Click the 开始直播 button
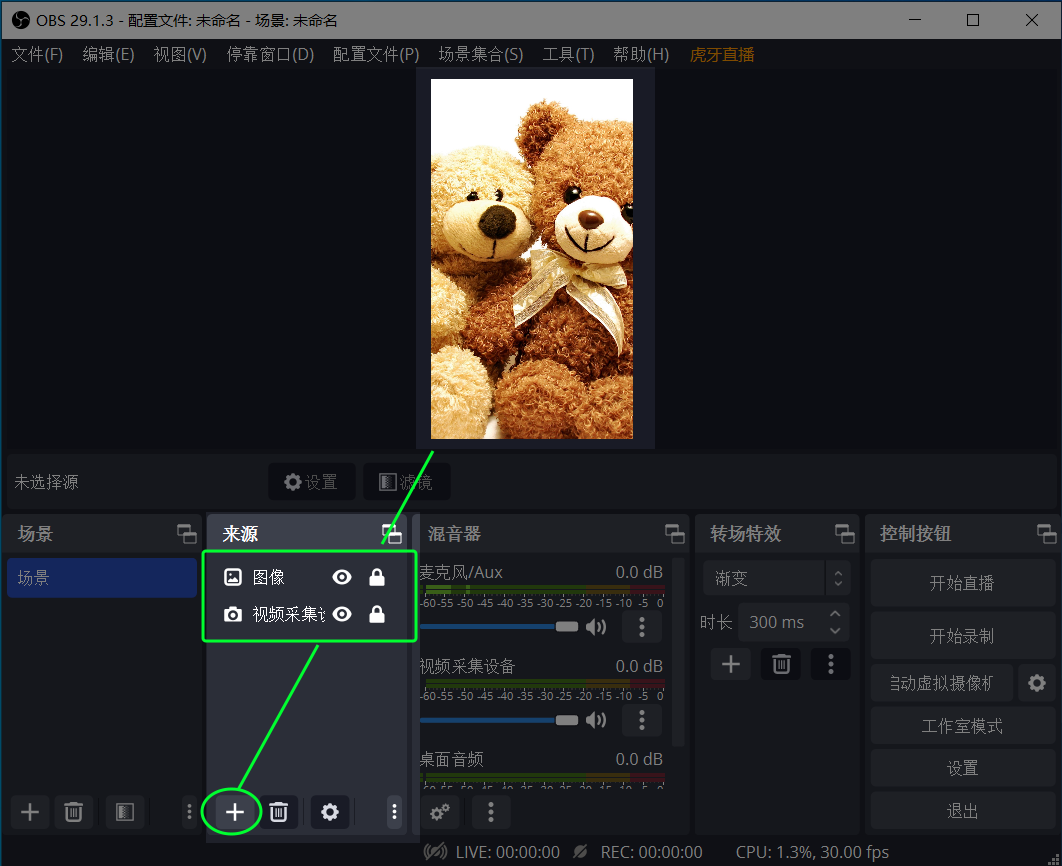 [961, 583]
